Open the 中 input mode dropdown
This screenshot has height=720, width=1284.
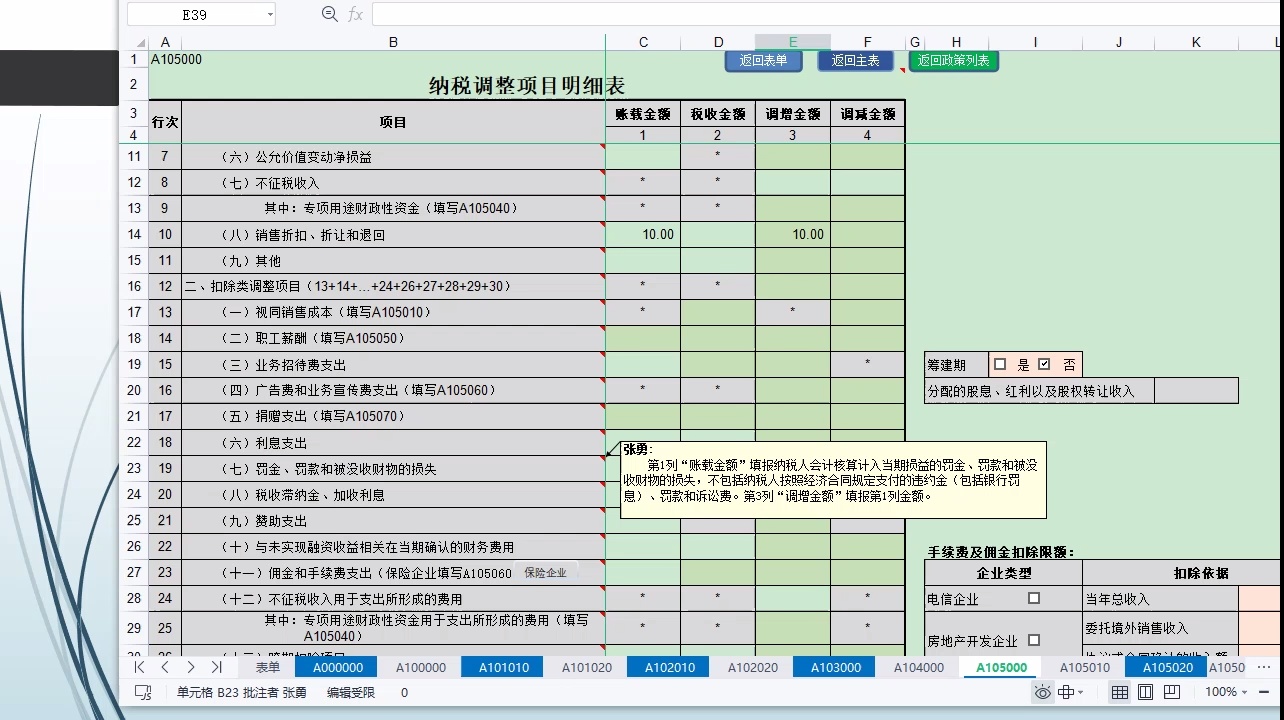tap(1072, 692)
